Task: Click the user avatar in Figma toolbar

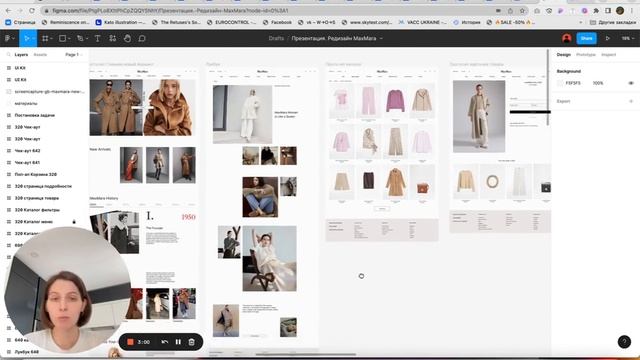Action: (x=567, y=38)
